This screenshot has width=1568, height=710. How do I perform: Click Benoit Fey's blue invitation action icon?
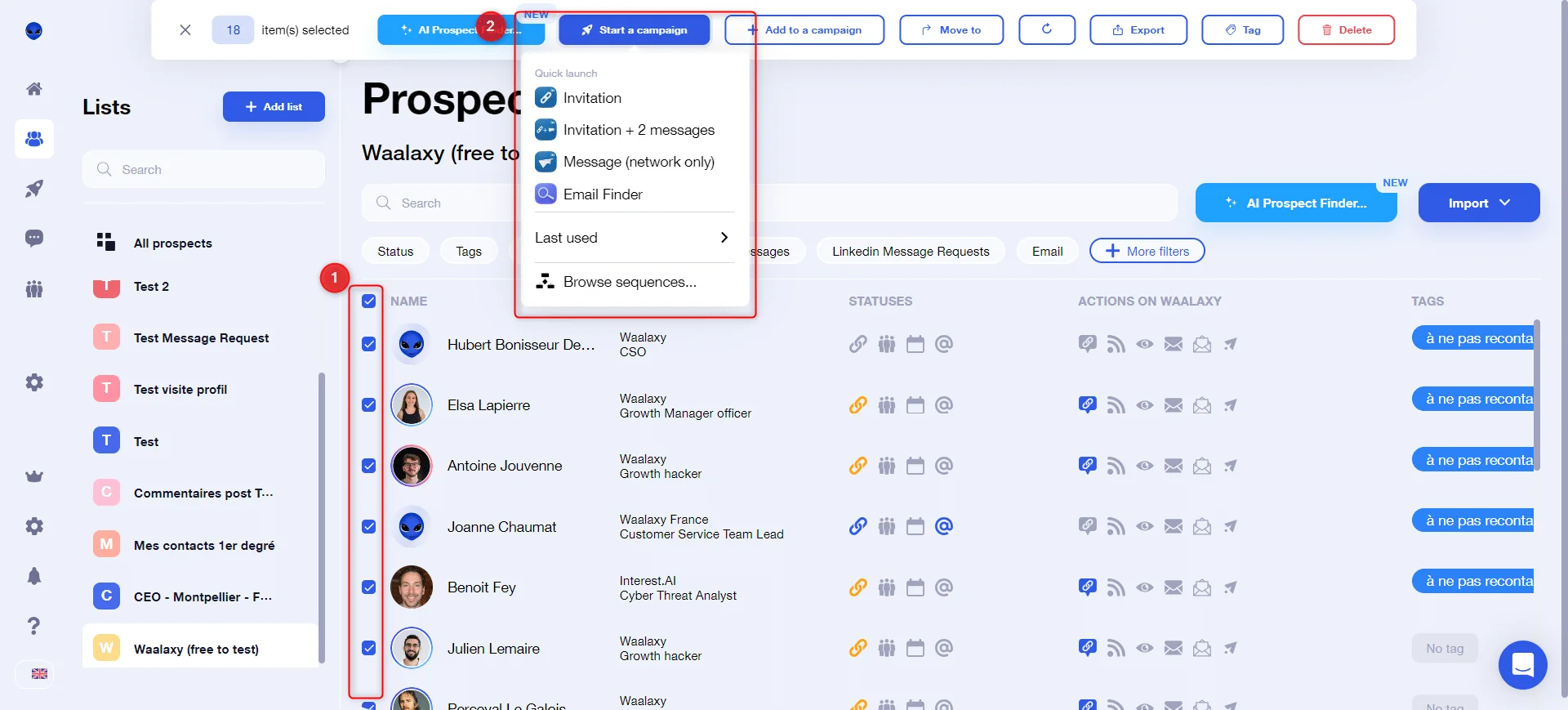pos(1087,587)
